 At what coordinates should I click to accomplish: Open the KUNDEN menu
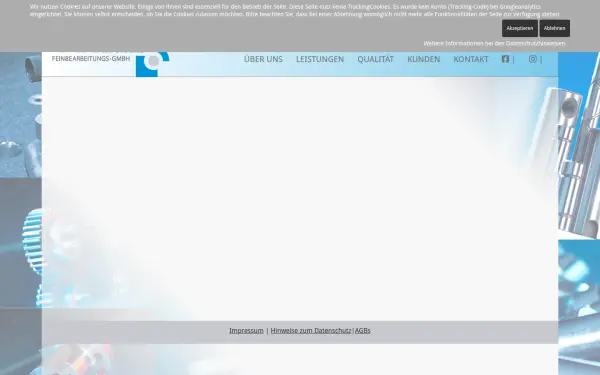point(424,59)
